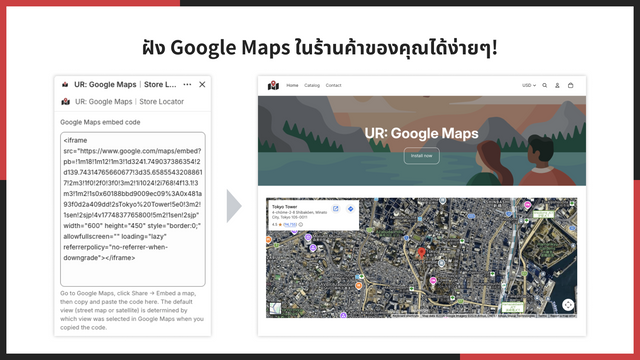The width and height of the screenshot is (640, 360).
Task: Click the help text below embed field
Action: pos(132,310)
